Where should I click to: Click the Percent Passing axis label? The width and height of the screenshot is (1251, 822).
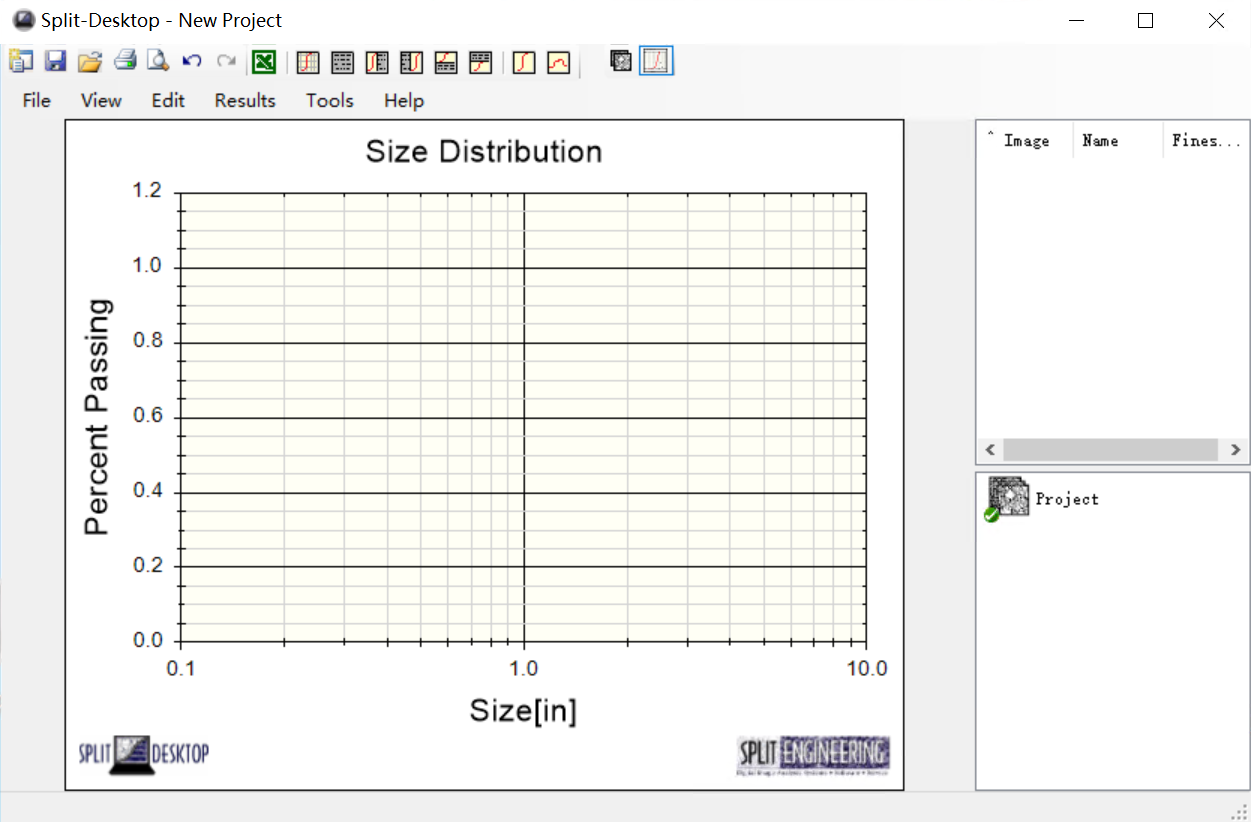pos(96,416)
